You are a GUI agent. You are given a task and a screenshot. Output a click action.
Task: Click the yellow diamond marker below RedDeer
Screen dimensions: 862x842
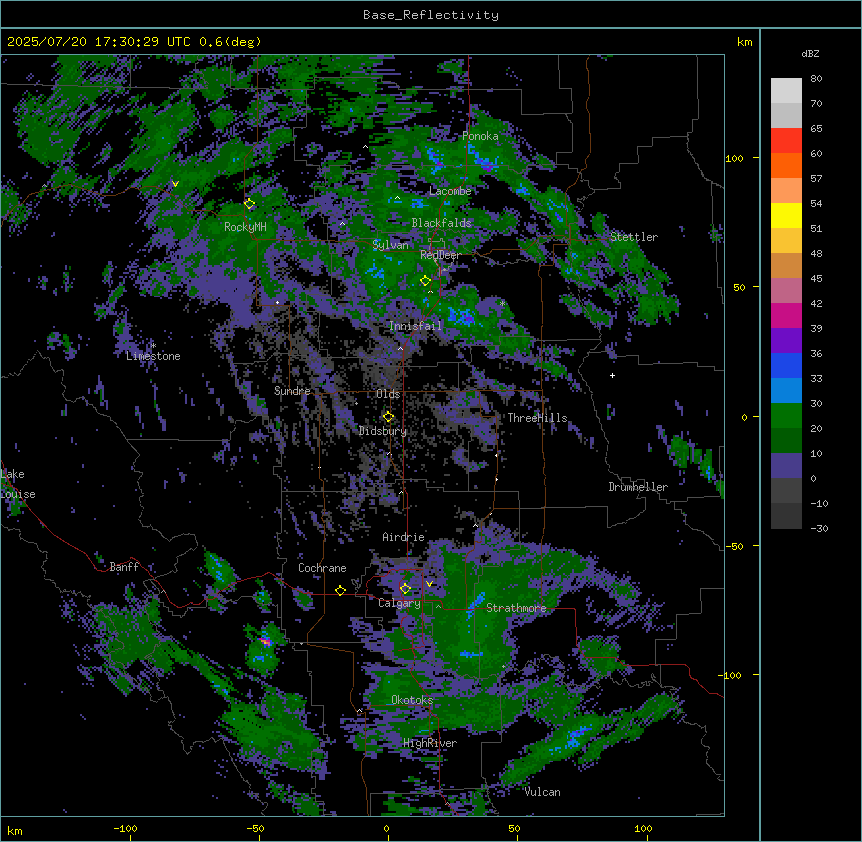click(x=426, y=281)
